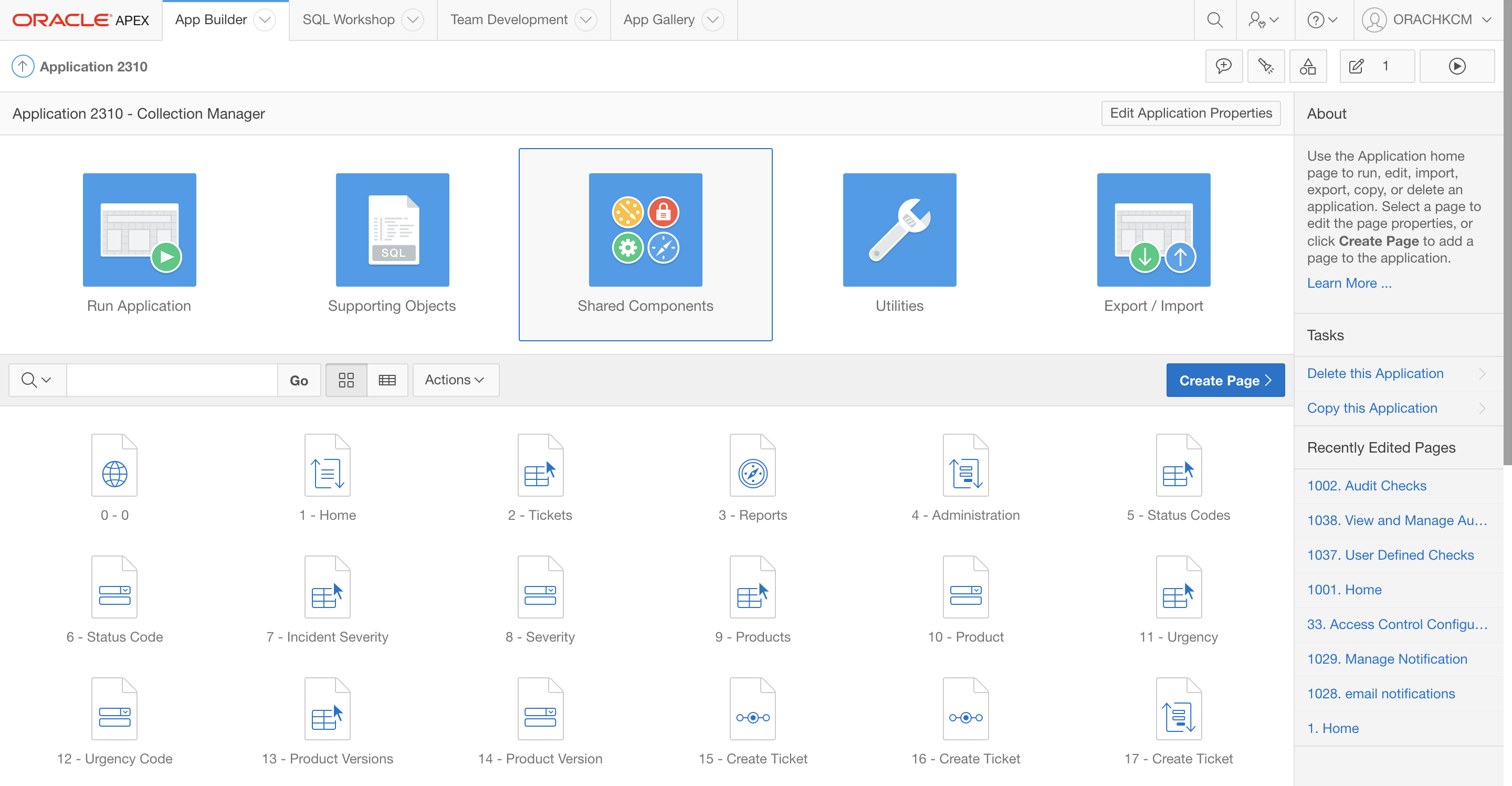
Task: Open the Team Development tab
Action: pos(508,20)
